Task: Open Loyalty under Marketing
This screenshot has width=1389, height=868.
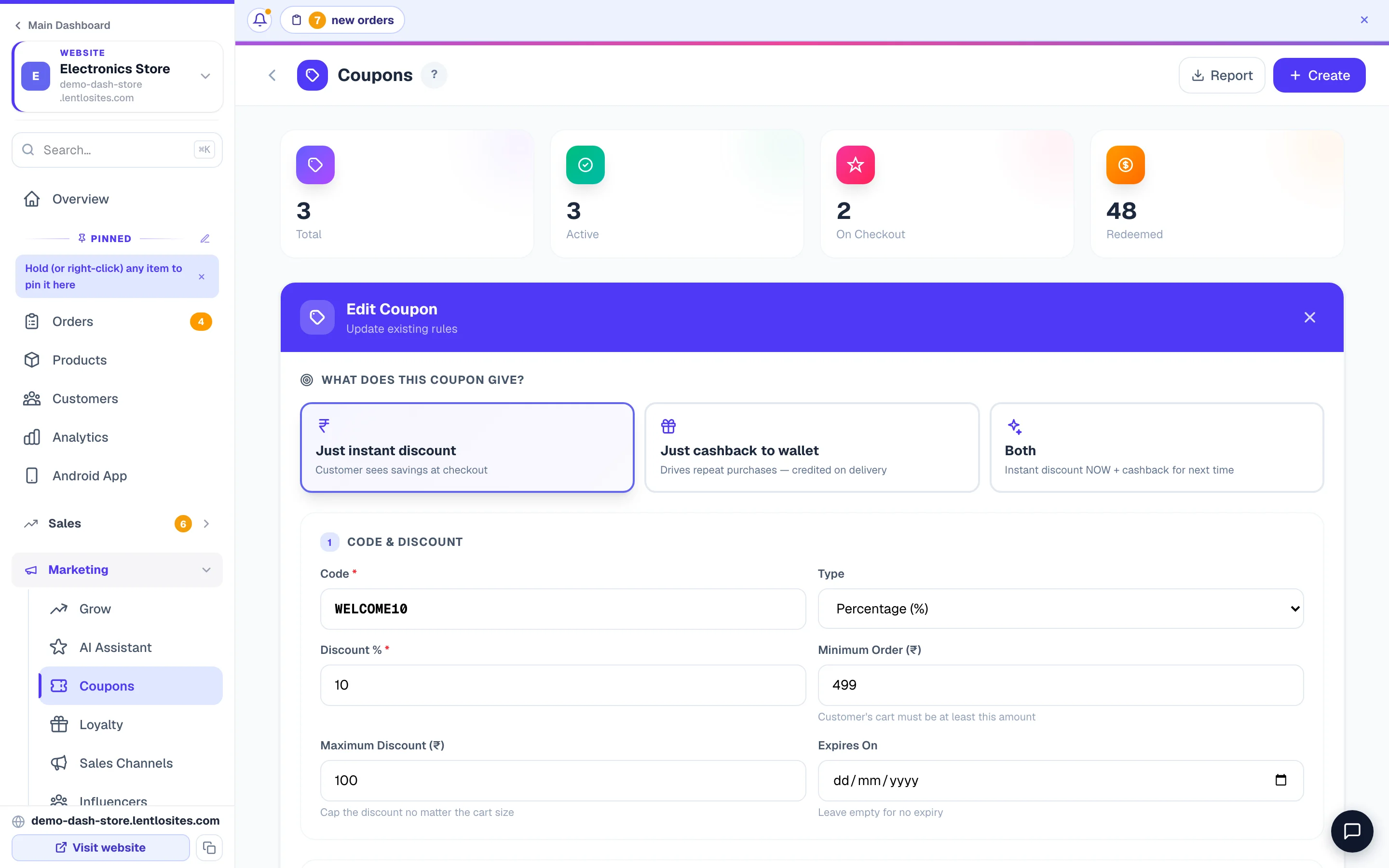Action: pos(131,724)
